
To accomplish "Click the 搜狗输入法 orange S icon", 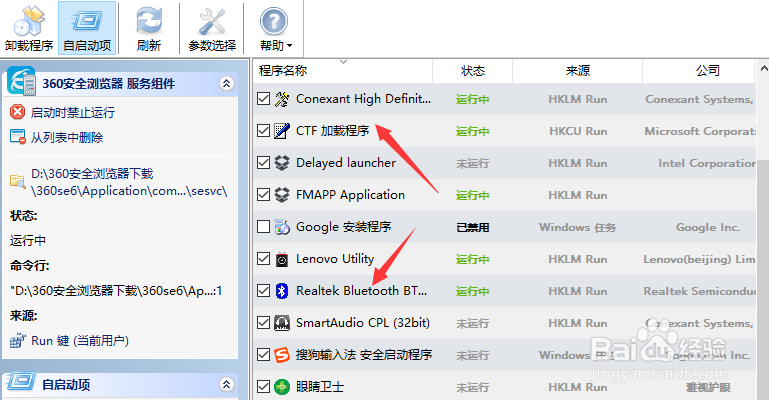I will (x=282, y=355).
